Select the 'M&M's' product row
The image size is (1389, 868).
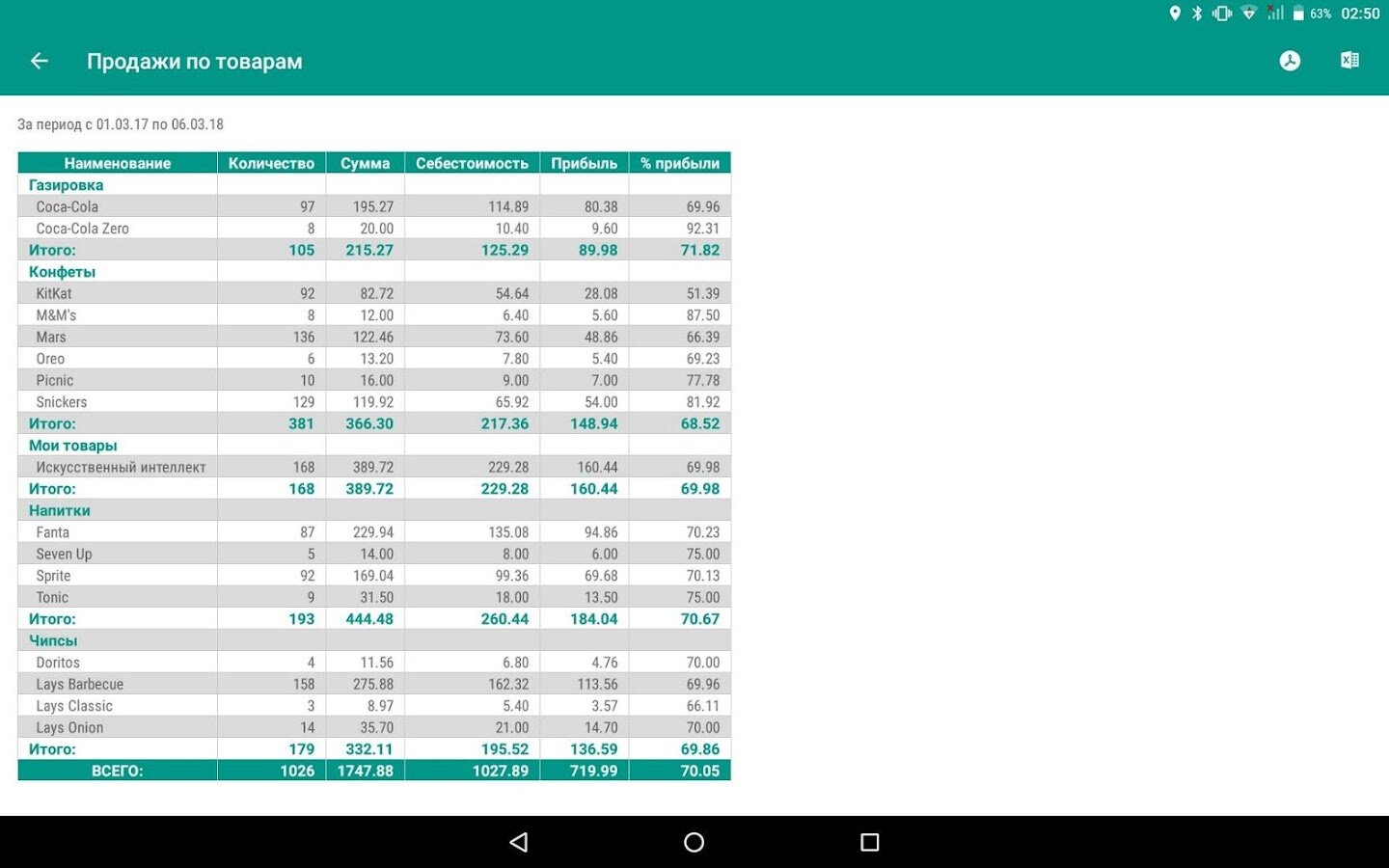pos(374,315)
